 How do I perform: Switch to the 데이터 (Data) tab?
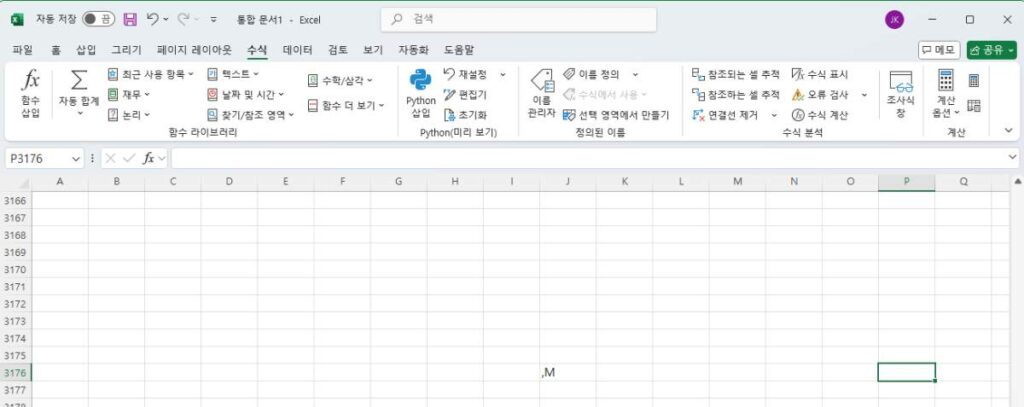tap(297, 49)
